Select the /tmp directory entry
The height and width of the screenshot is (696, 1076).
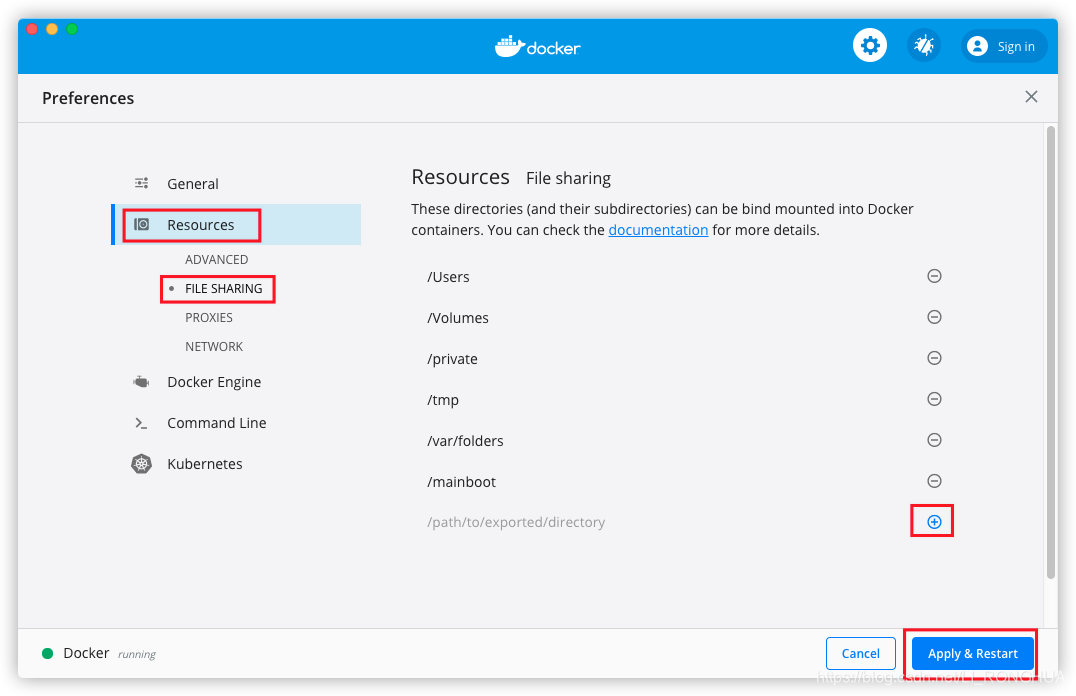click(443, 400)
